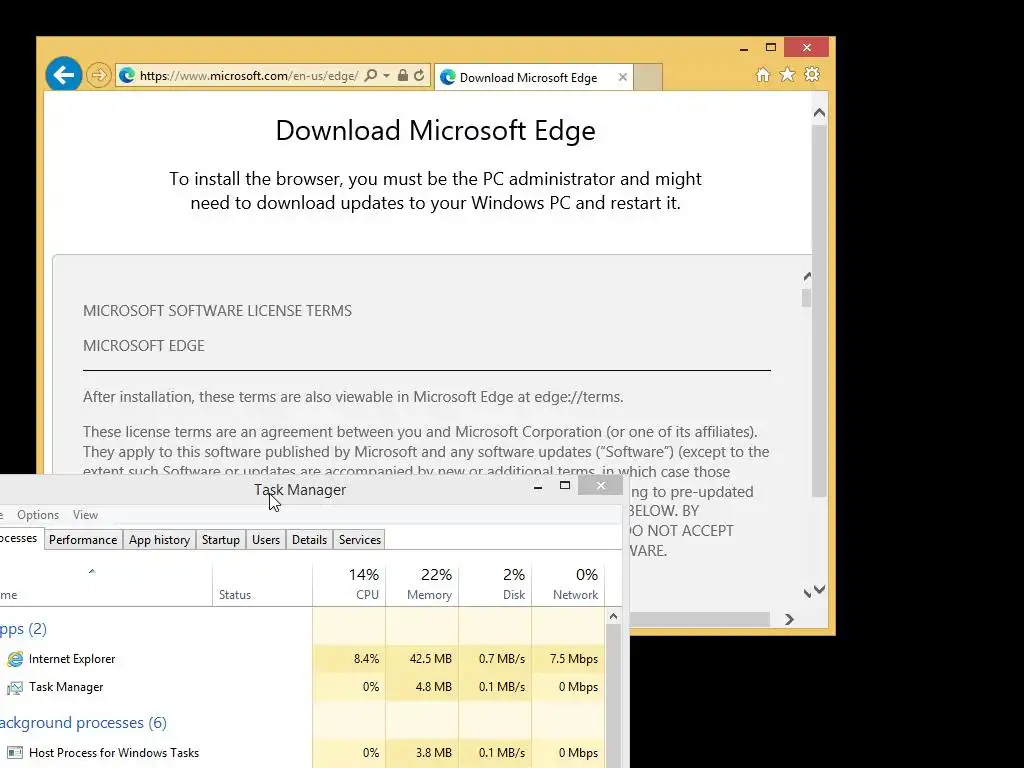1024x768 pixels.
Task: Click the license terms box scroll-up arrow
Action: (807, 277)
